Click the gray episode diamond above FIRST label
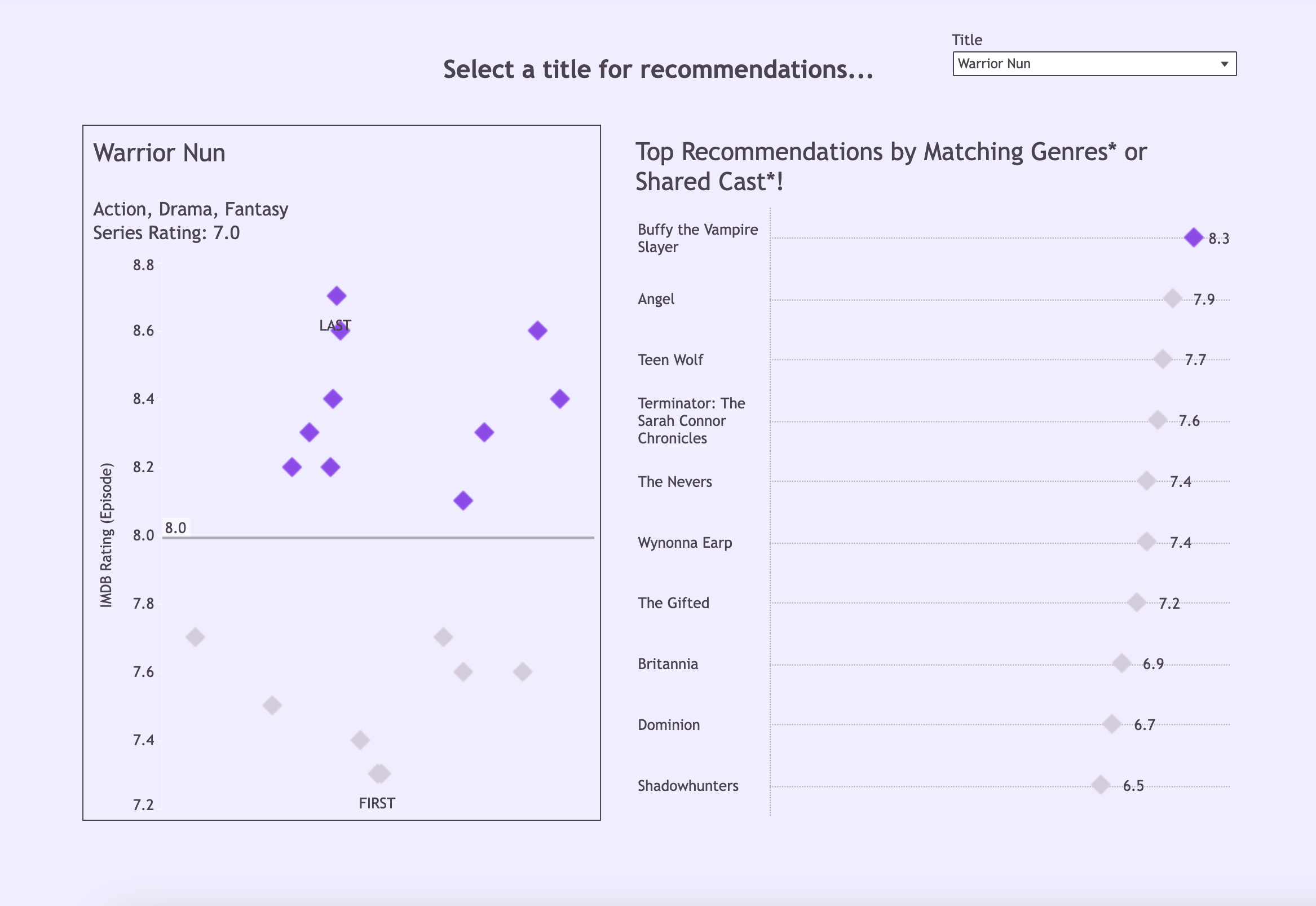Screen dimensions: 1316x906 click(379, 773)
